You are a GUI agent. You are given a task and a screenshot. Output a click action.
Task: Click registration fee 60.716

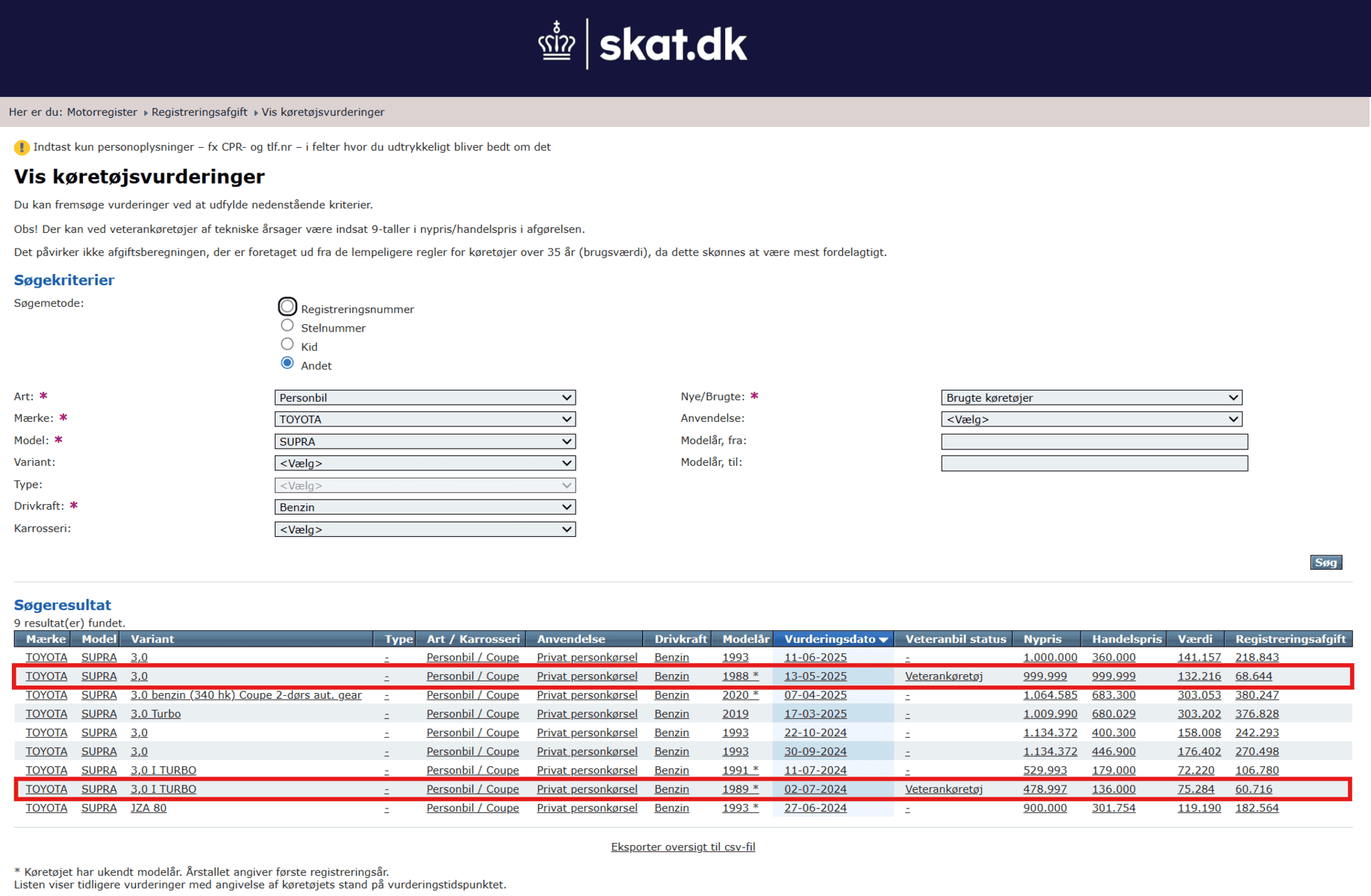point(1254,789)
